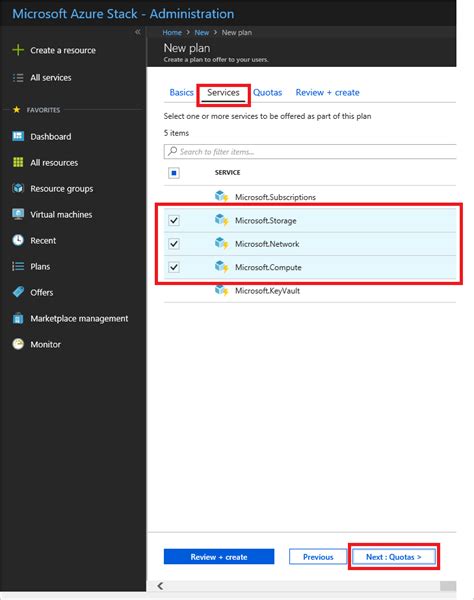
Task: Click the Create a resource plus icon
Action: coord(18,50)
